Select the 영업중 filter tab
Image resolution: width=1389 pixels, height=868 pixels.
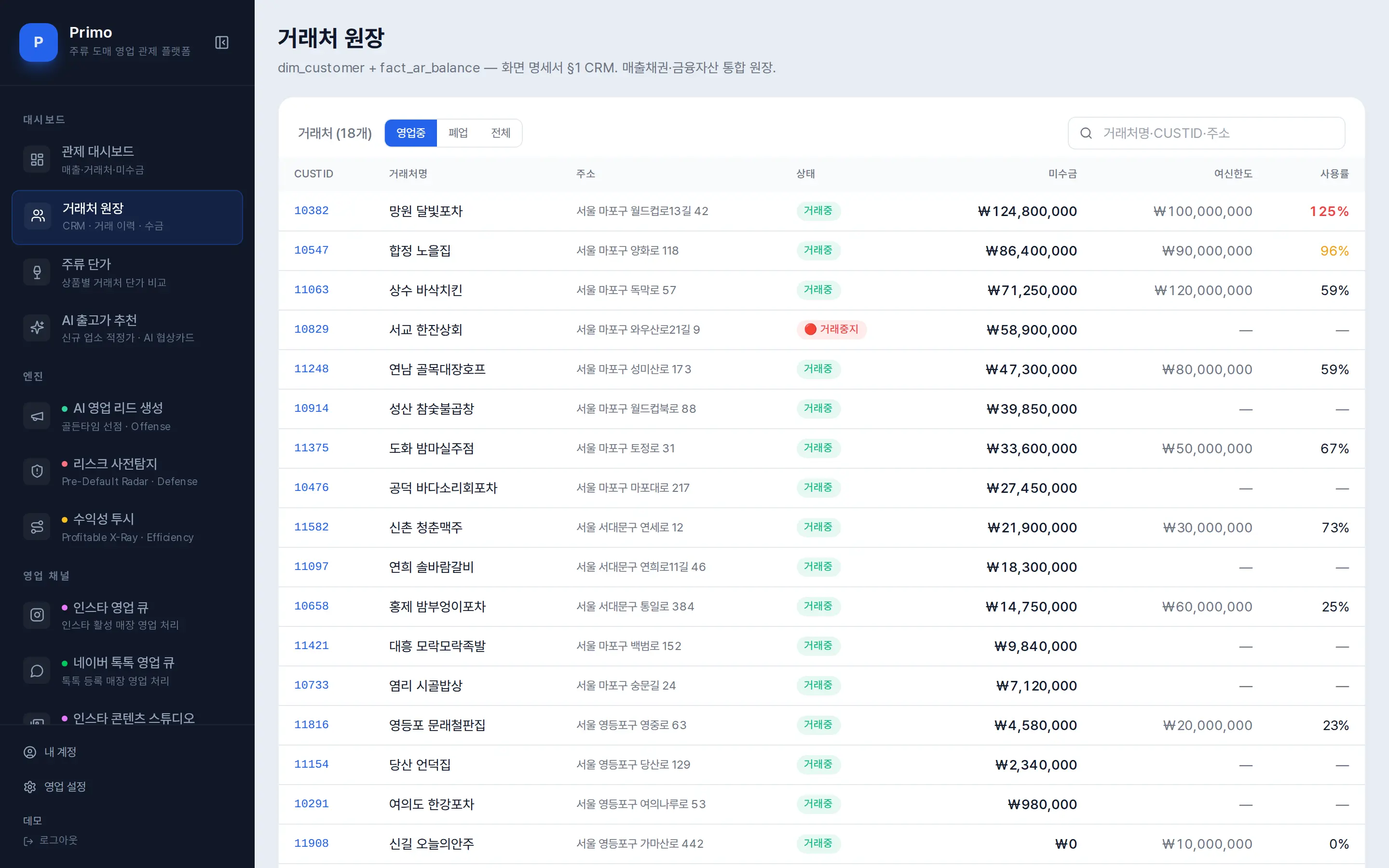coord(411,133)
